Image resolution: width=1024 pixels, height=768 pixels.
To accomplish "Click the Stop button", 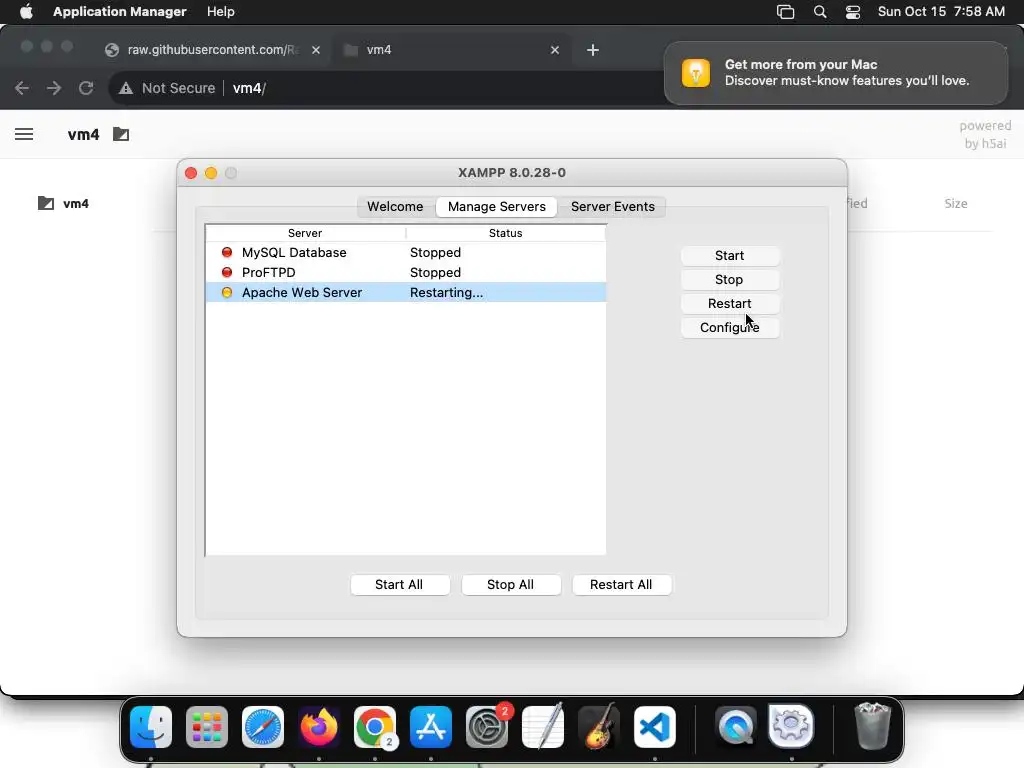I will coord(729,280).
